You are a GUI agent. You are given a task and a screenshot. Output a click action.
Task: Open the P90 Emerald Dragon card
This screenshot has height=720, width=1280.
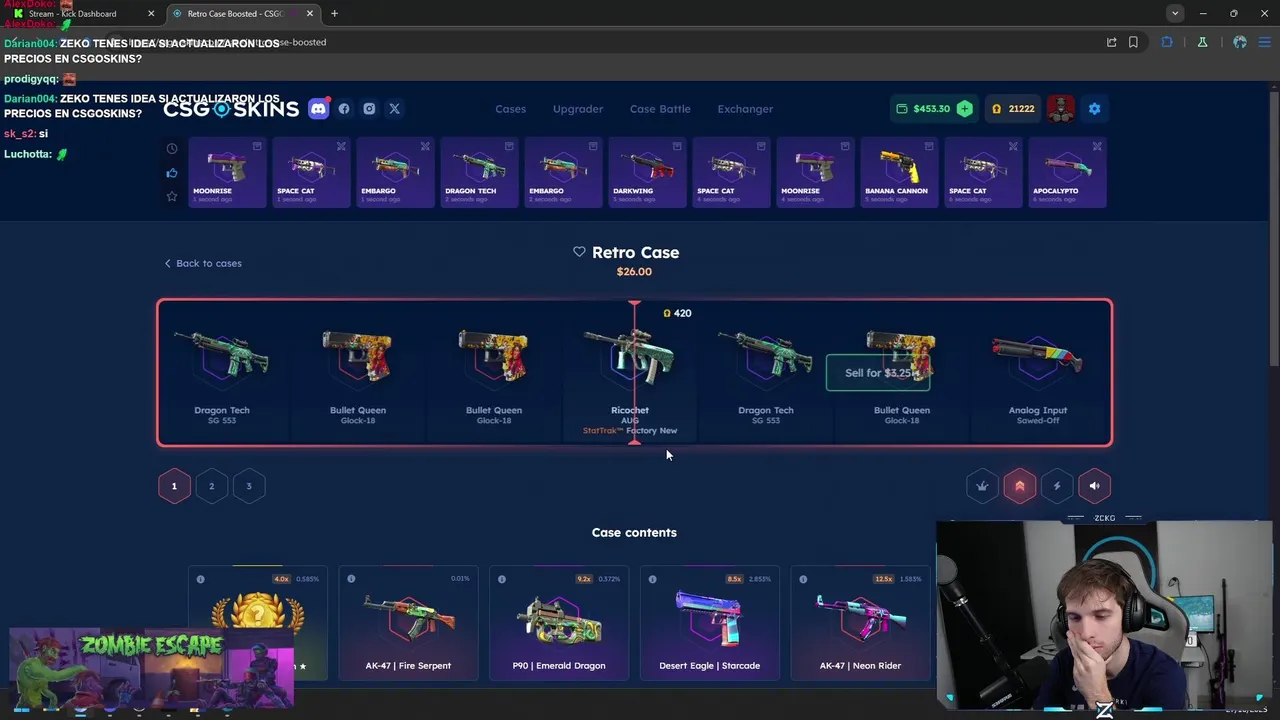coord(559,624)
